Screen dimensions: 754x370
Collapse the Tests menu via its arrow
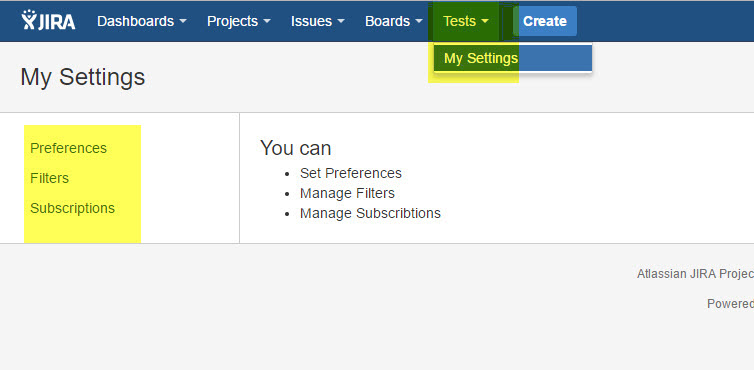tap(485, 21)
